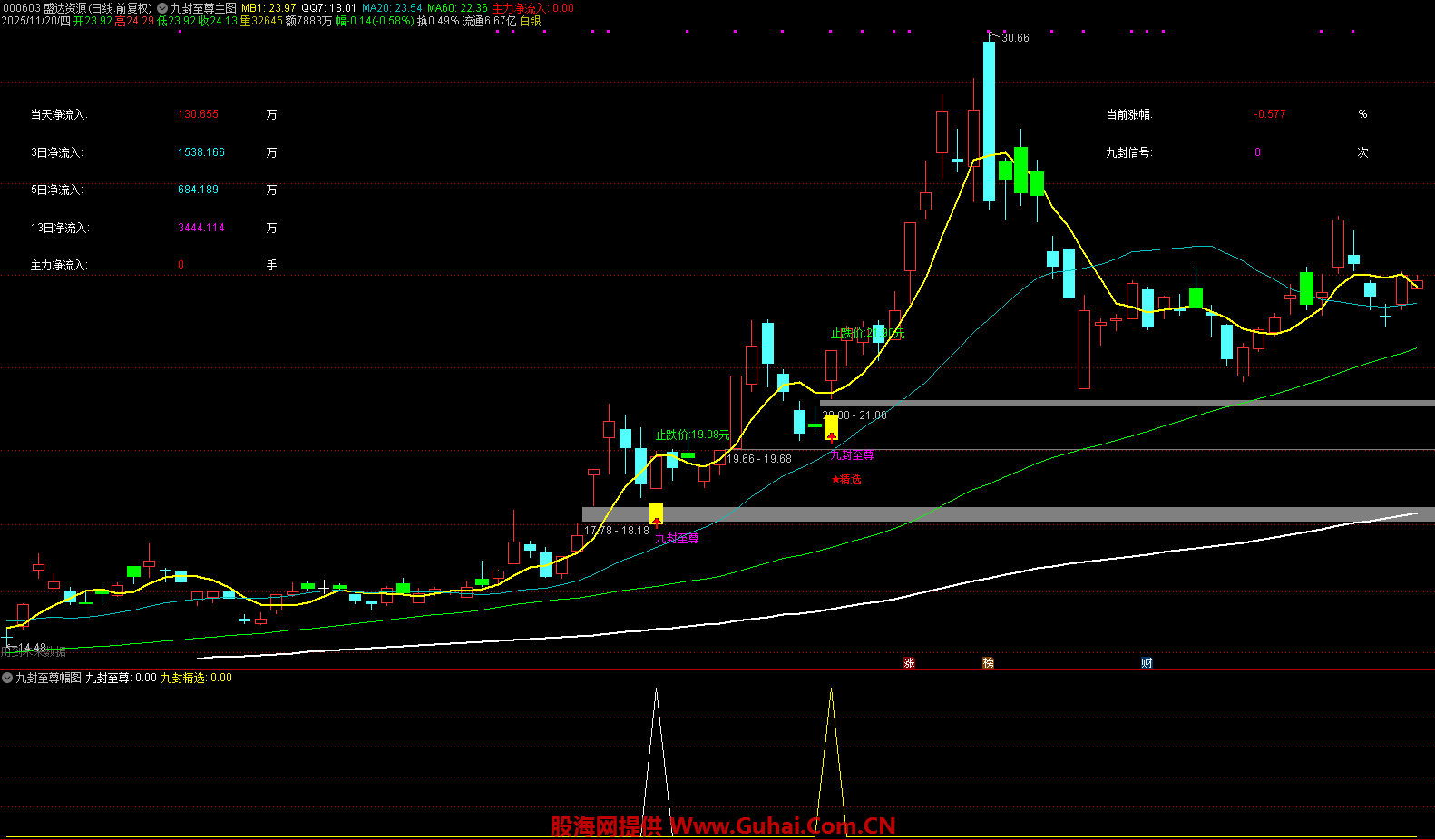Click the MB1 yellow indicator label
The image size is (1435, 840).
[x=268, y=8]
